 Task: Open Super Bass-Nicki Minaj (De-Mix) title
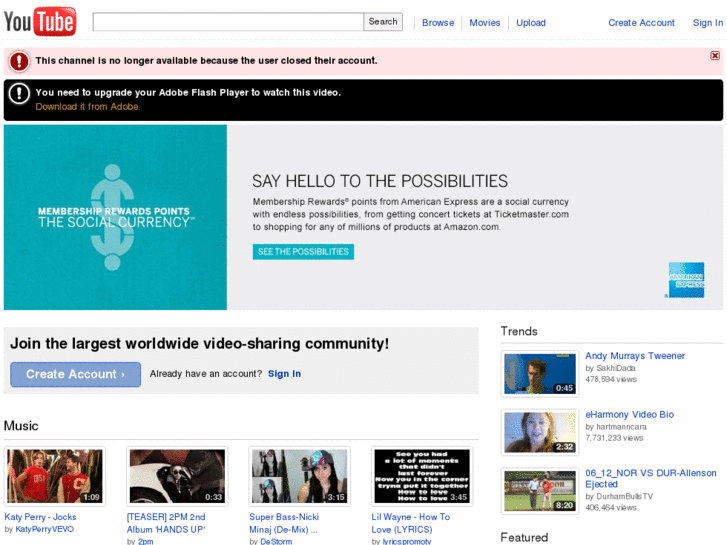tap(284, 523)
